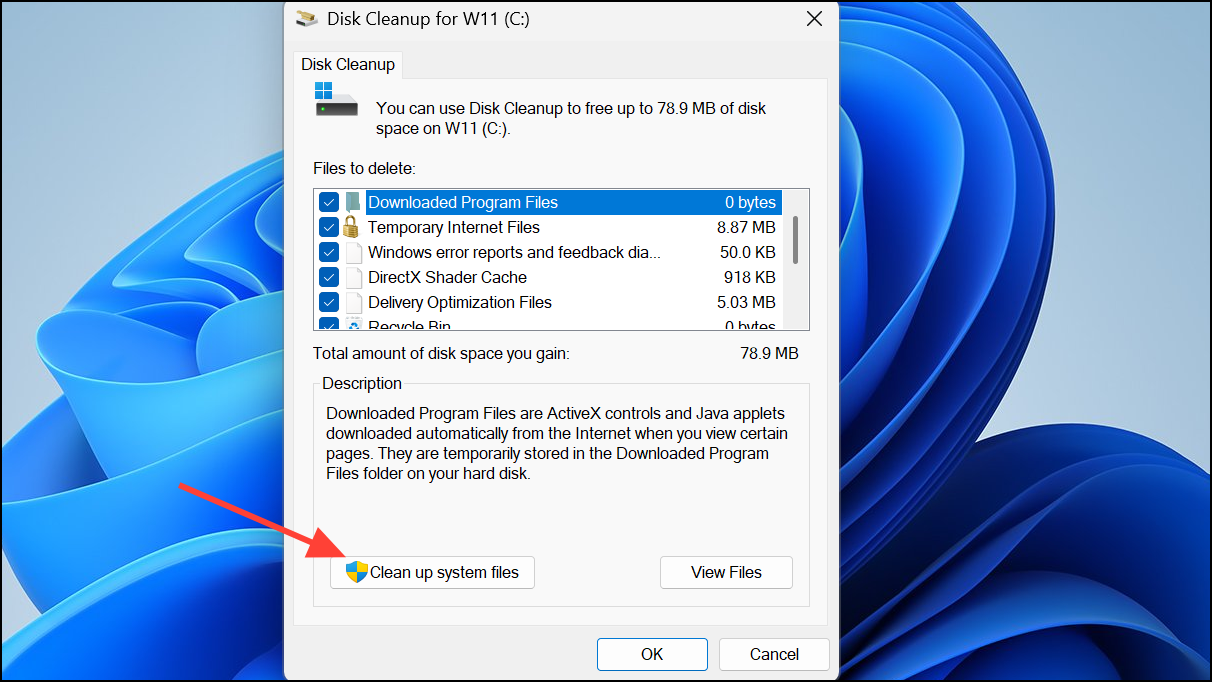Click Cancel to dismiss Disk Cleanup
The image size is (1212, 682).
click(774, 654)
